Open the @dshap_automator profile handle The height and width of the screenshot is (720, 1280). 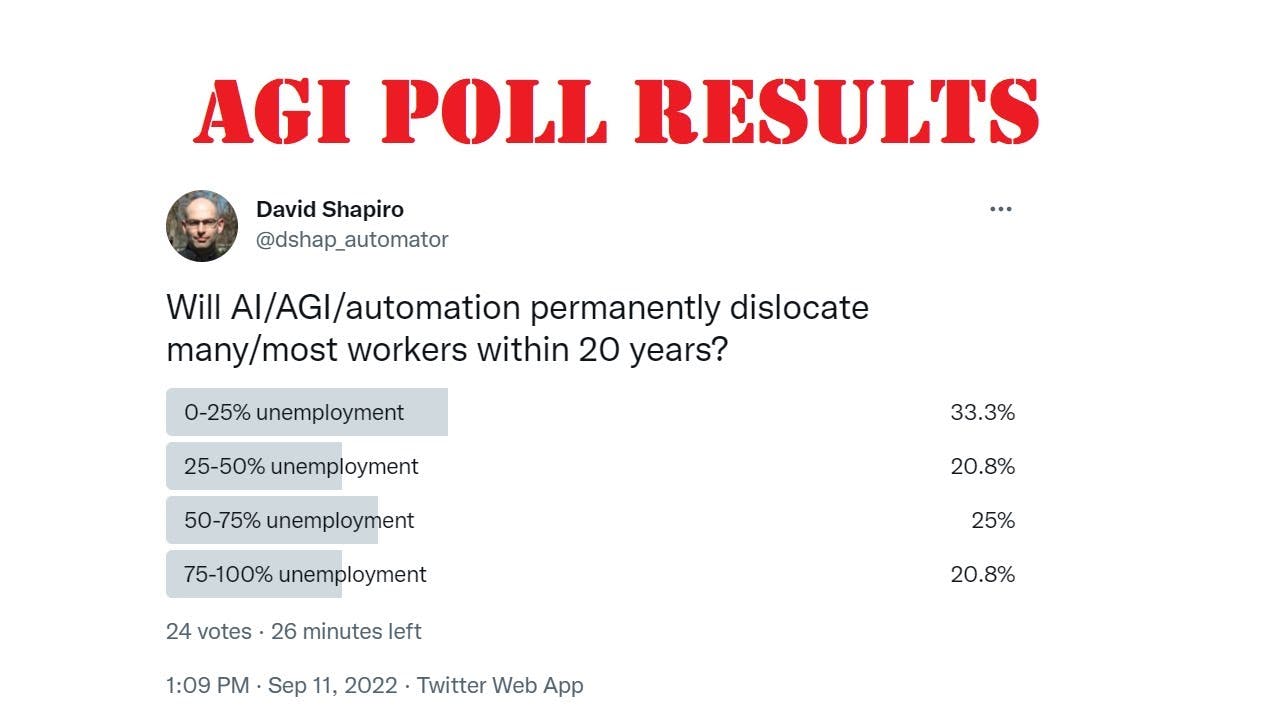(352, 239)
